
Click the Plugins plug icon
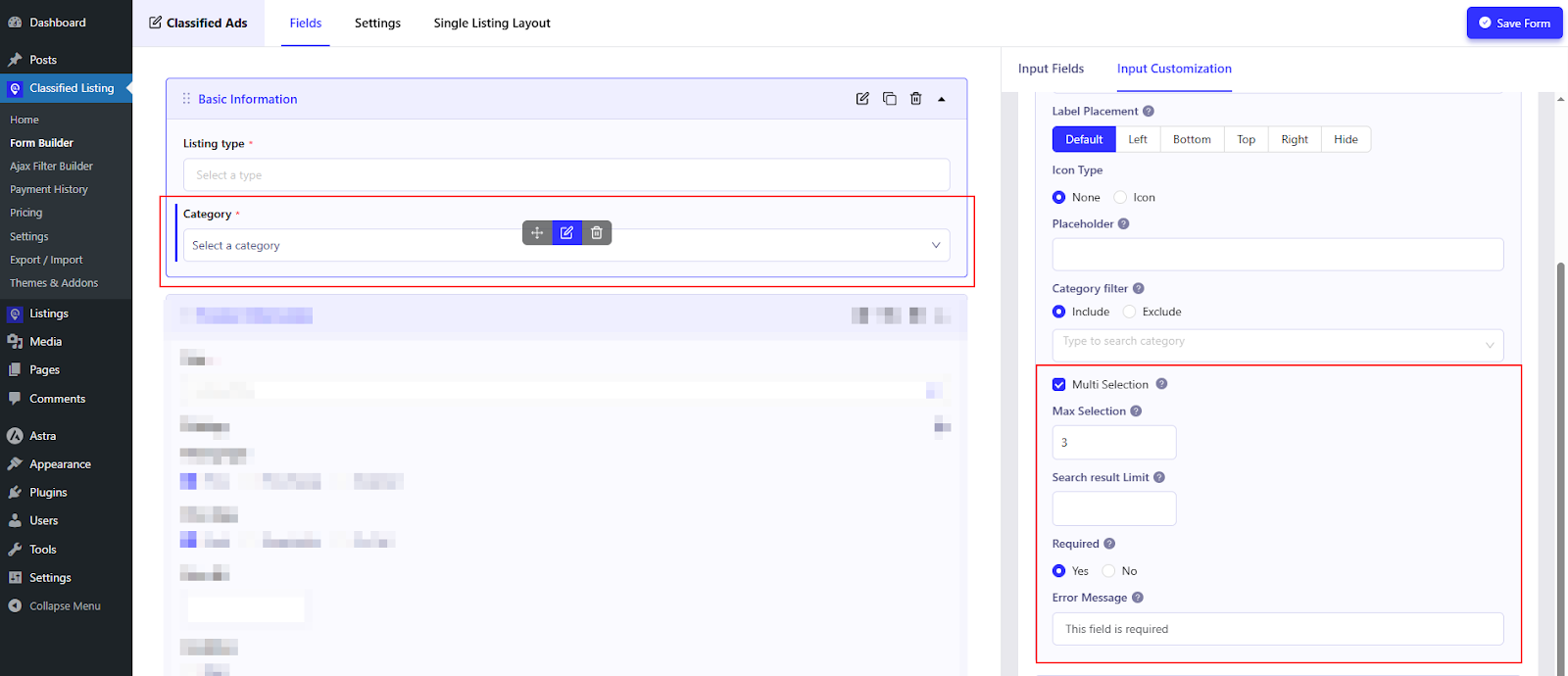(15, 493)
